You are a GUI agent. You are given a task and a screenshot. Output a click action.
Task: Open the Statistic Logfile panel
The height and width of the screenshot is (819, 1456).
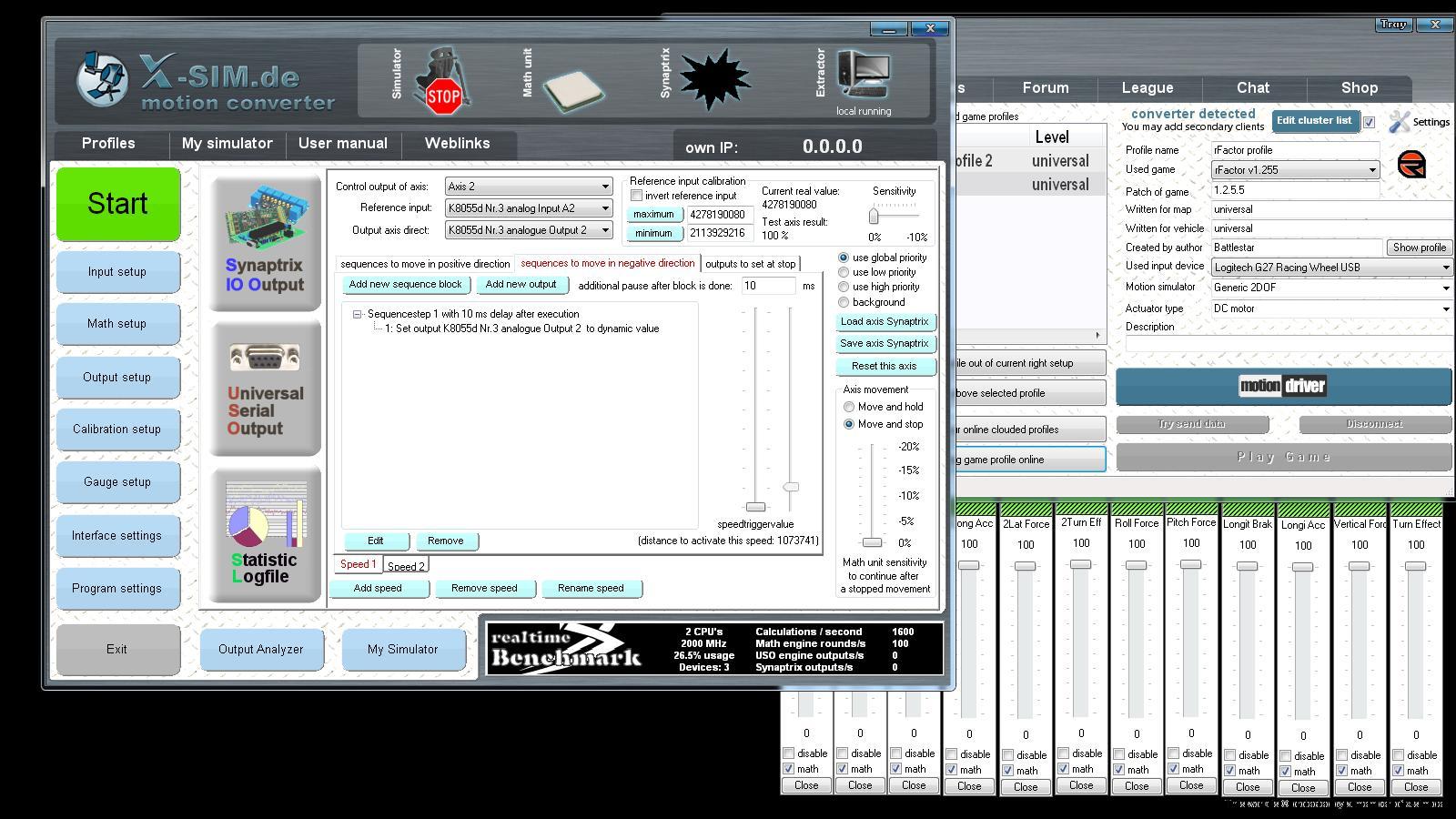click(265, 535)
